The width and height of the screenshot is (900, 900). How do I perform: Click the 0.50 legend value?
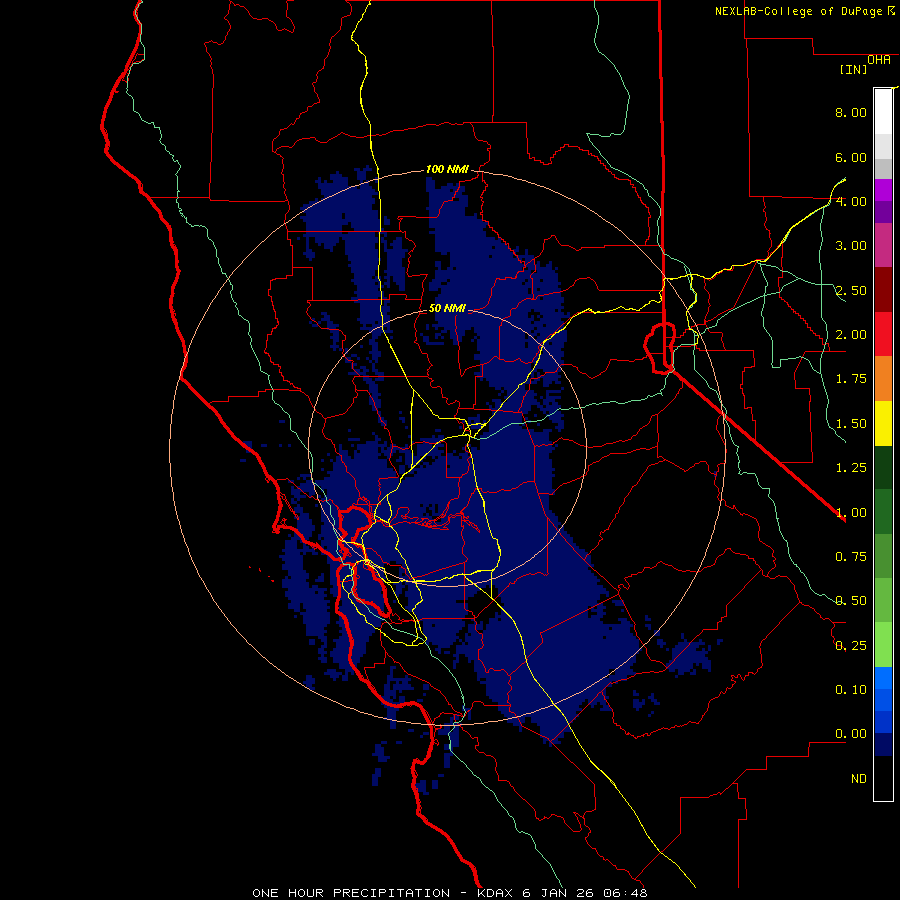tap(851, 601)
